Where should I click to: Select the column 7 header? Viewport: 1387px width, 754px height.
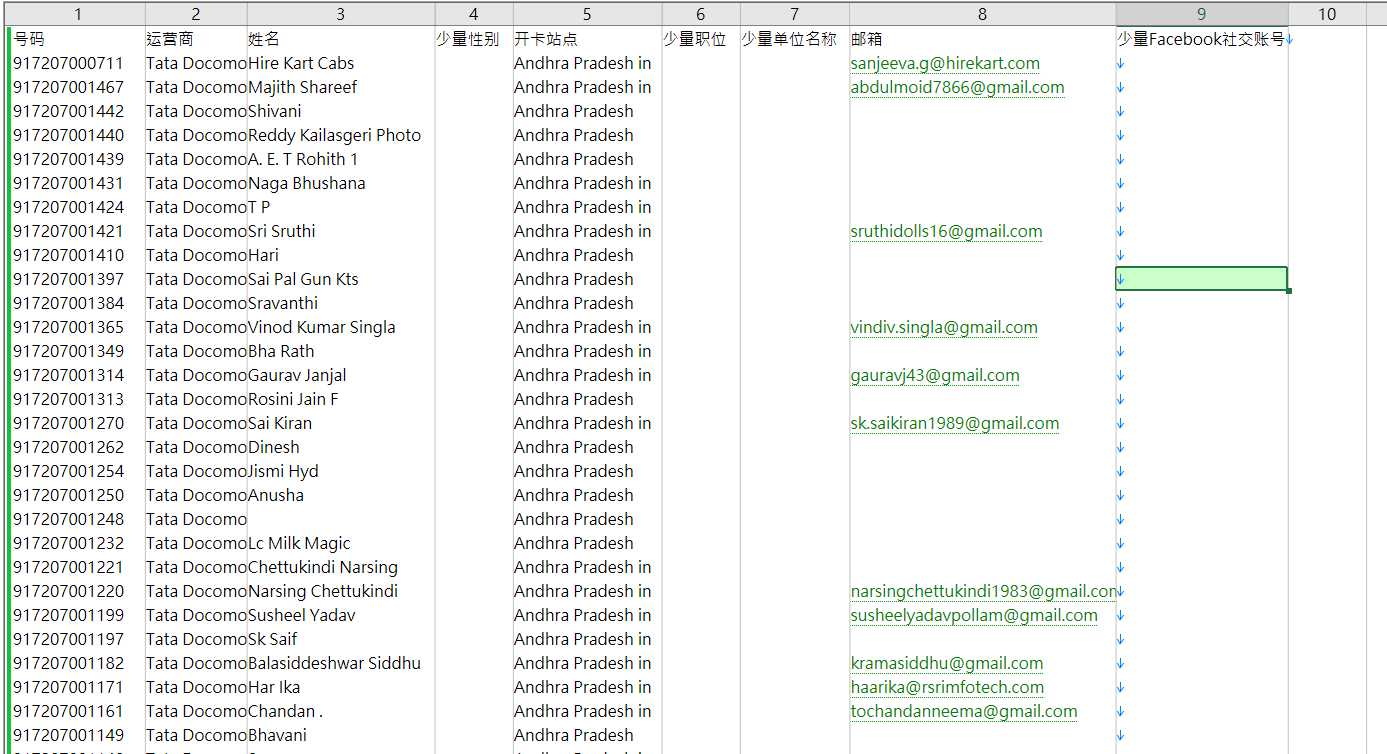pos(794,14)
